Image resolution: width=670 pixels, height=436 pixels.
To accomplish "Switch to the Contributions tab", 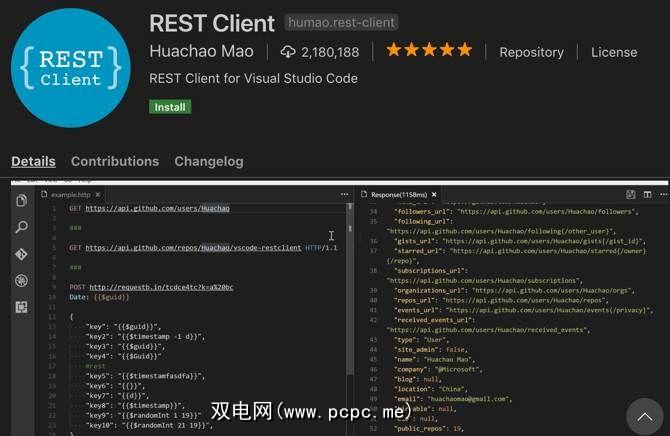I will click(x=115, y=161).
